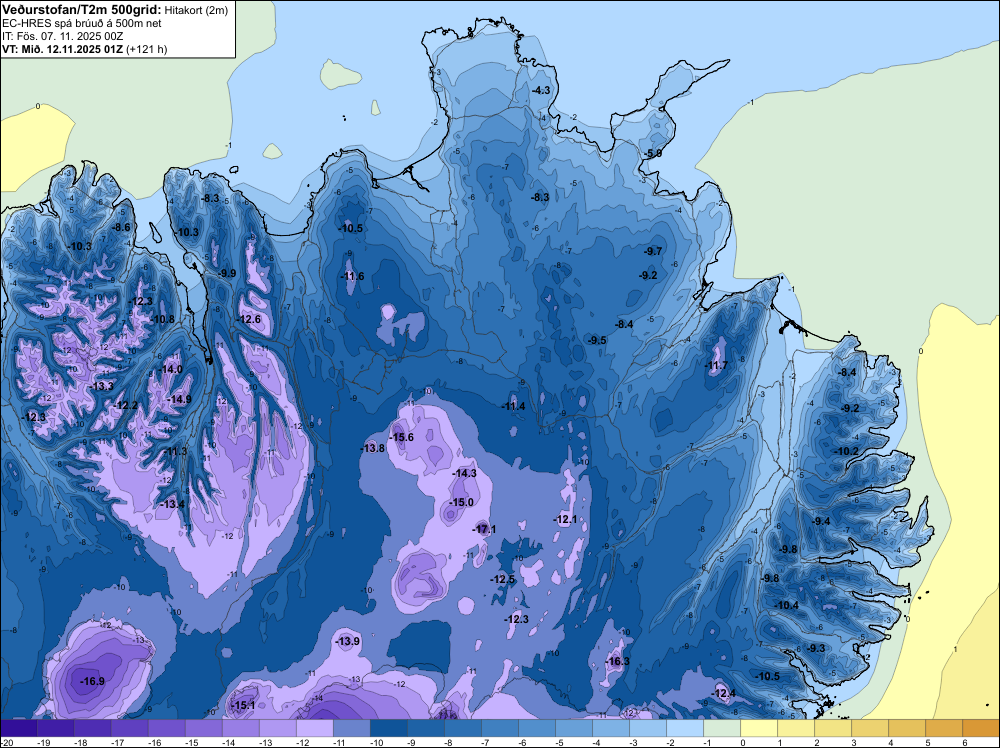This screenshot has height=748, width=1000.
Task: Click the legend swatch between -6 and -5
Action: click(x=537, y=728)
